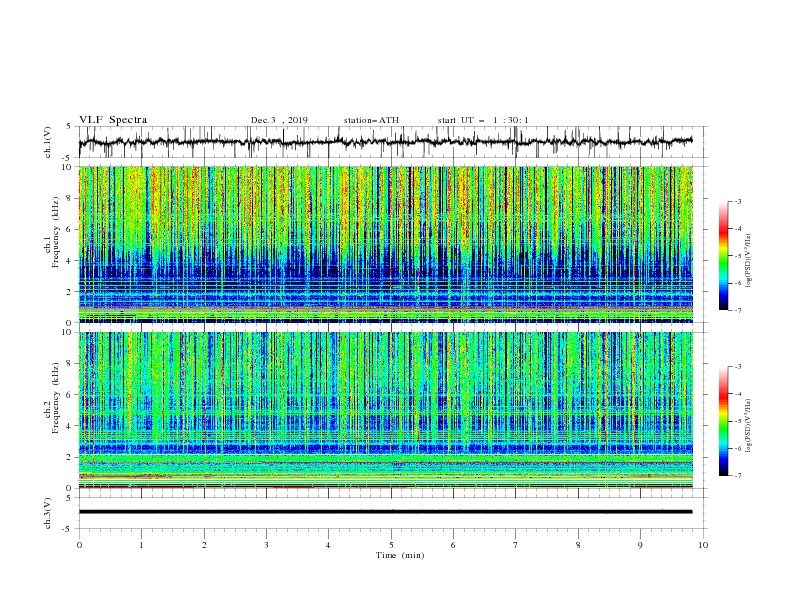Click the ch.1 spectrogram color scale bar
792x612 pixels.
(x=723, y=255)
